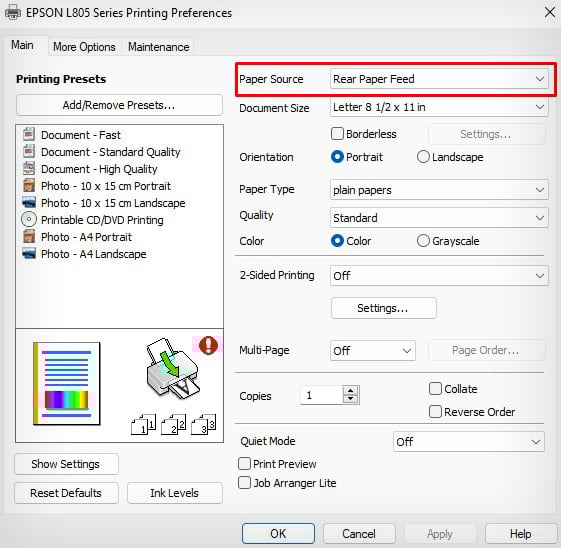This screenshot has height=548, width=561.
Task: Select Printable CD/DVD Printing text
Action: [102, 220]
